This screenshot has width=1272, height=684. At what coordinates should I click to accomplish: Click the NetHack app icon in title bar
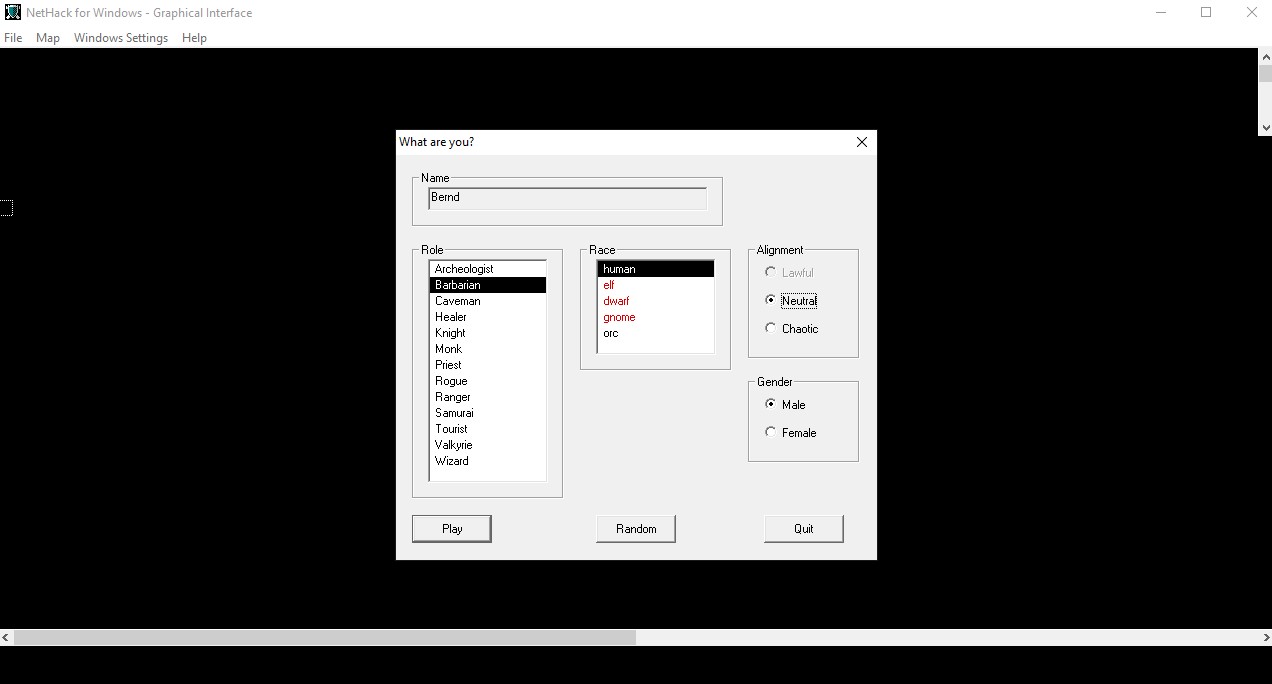pyautogui.click(x=13, y=13)
